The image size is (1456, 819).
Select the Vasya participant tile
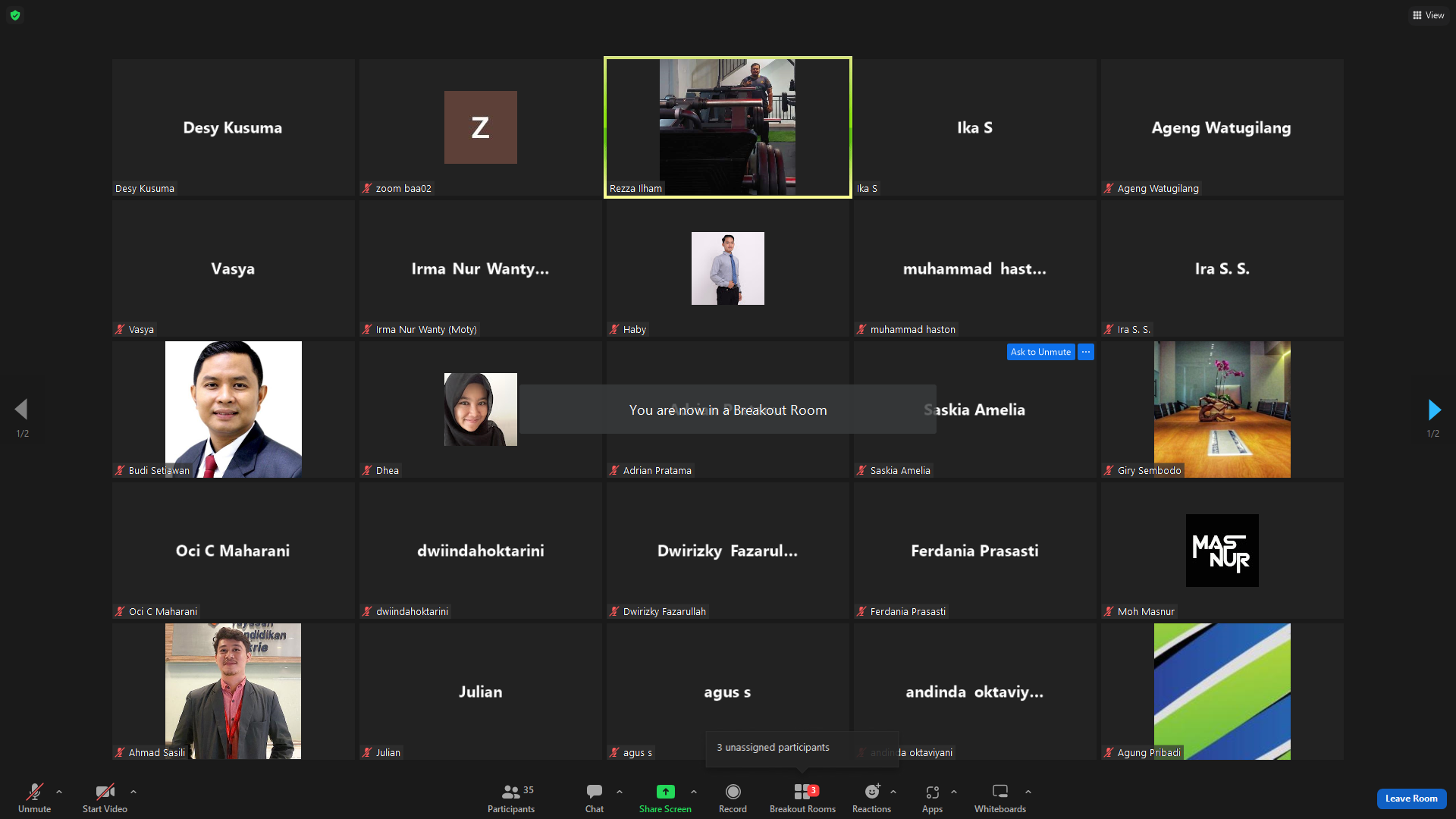pos(234,268)
